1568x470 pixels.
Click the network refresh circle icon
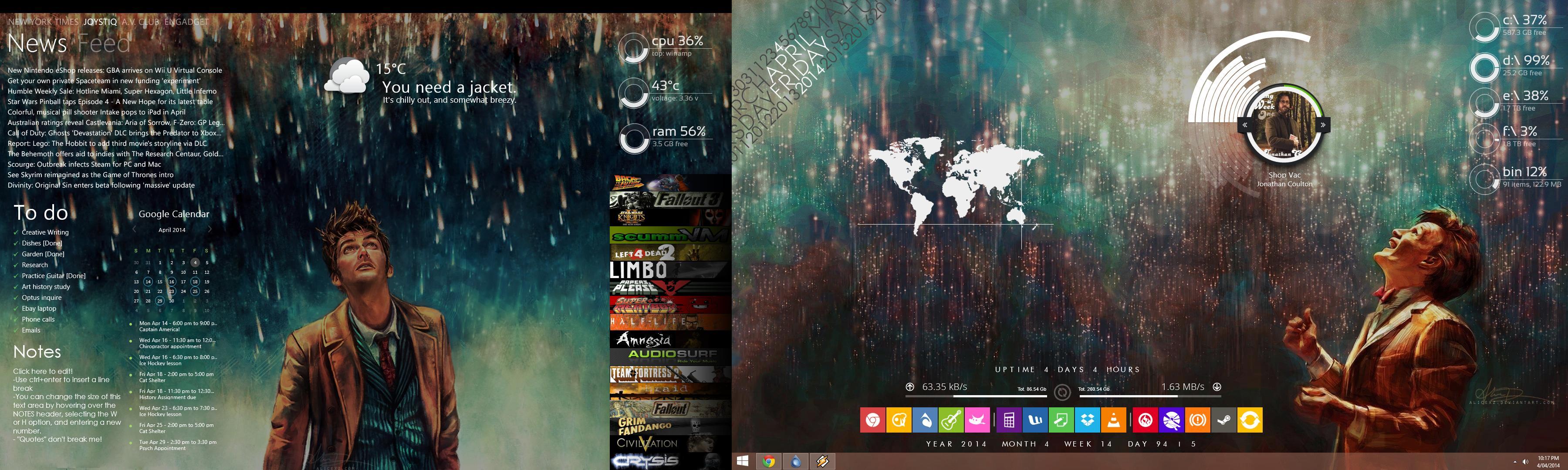[x=1062, y=392]
